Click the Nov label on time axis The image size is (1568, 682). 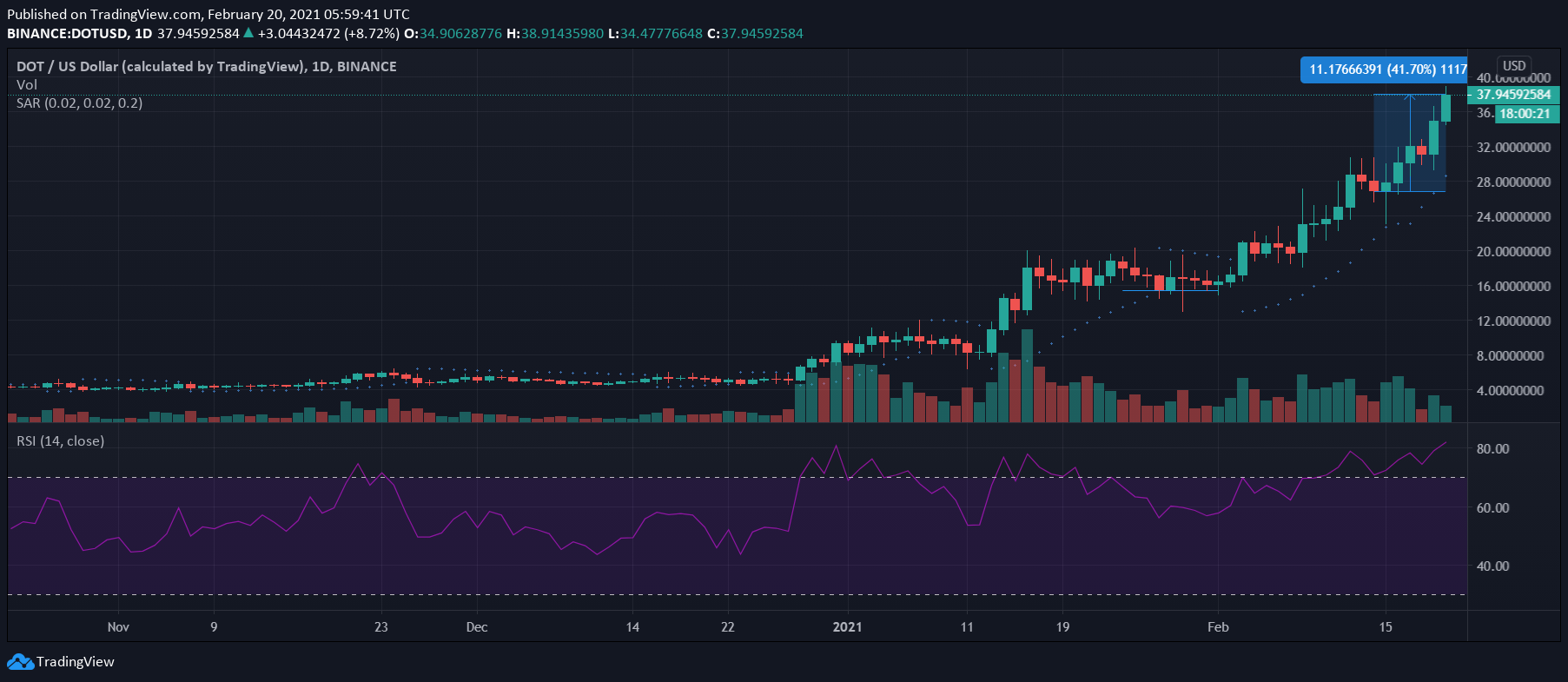118,627
